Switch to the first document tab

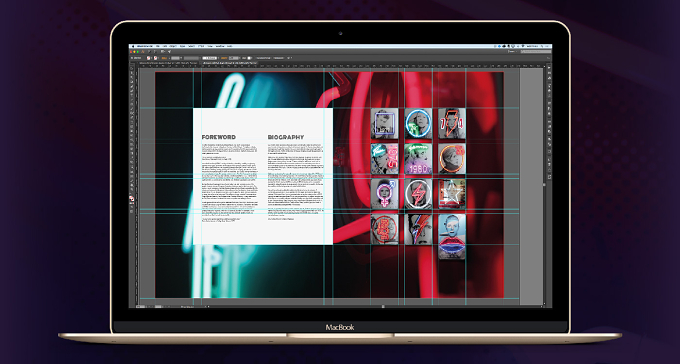tap(168, 63)
